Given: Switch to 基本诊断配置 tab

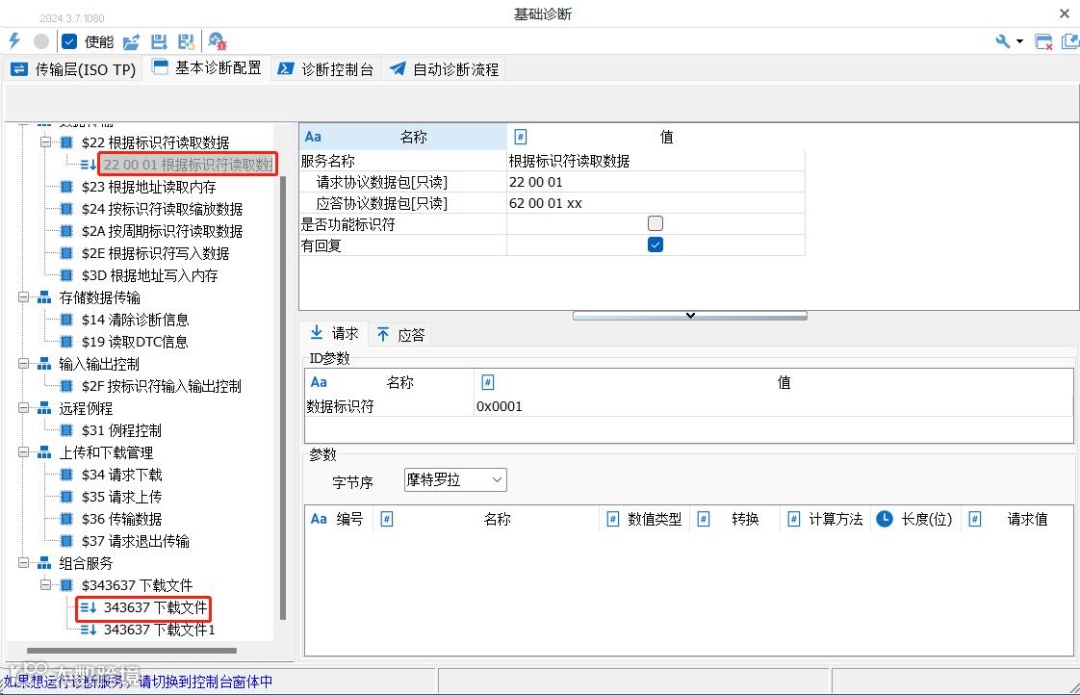Looking at the screenshot, I should coord(207,68).
